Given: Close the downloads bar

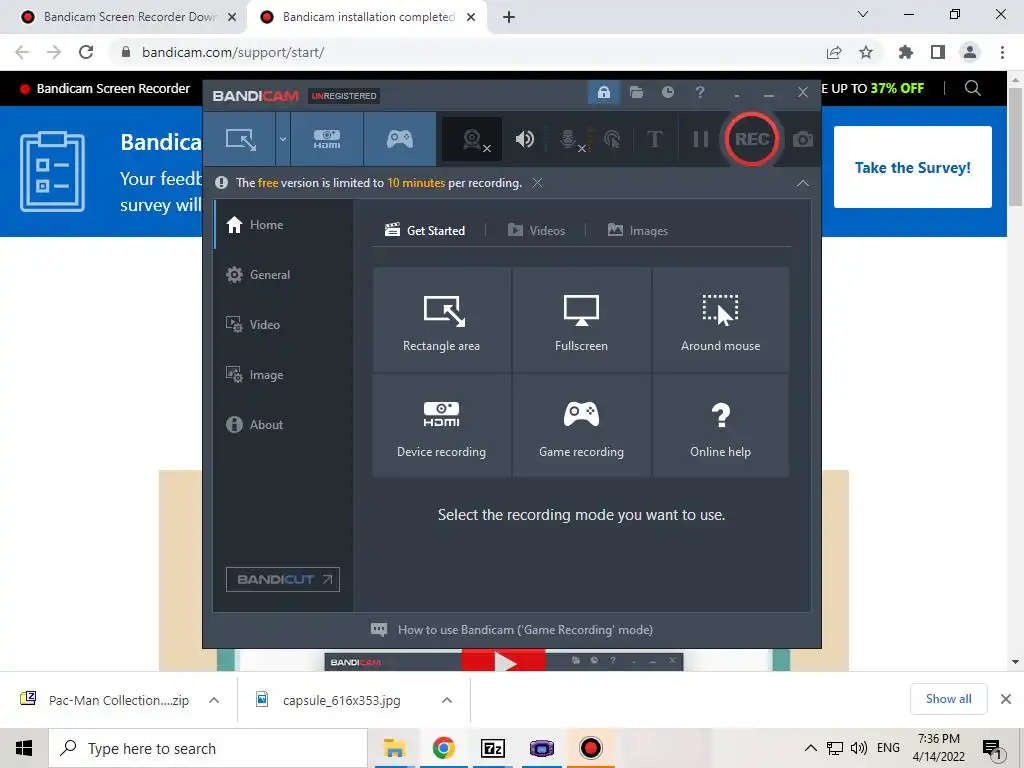Looking at the screenshot, I should (x=1006, y=699).
